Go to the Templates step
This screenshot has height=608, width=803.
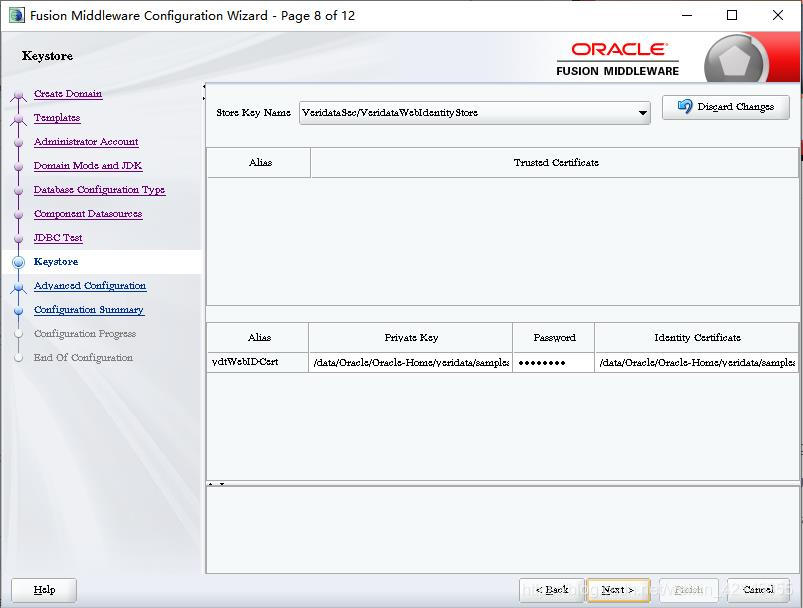[57, 118]
